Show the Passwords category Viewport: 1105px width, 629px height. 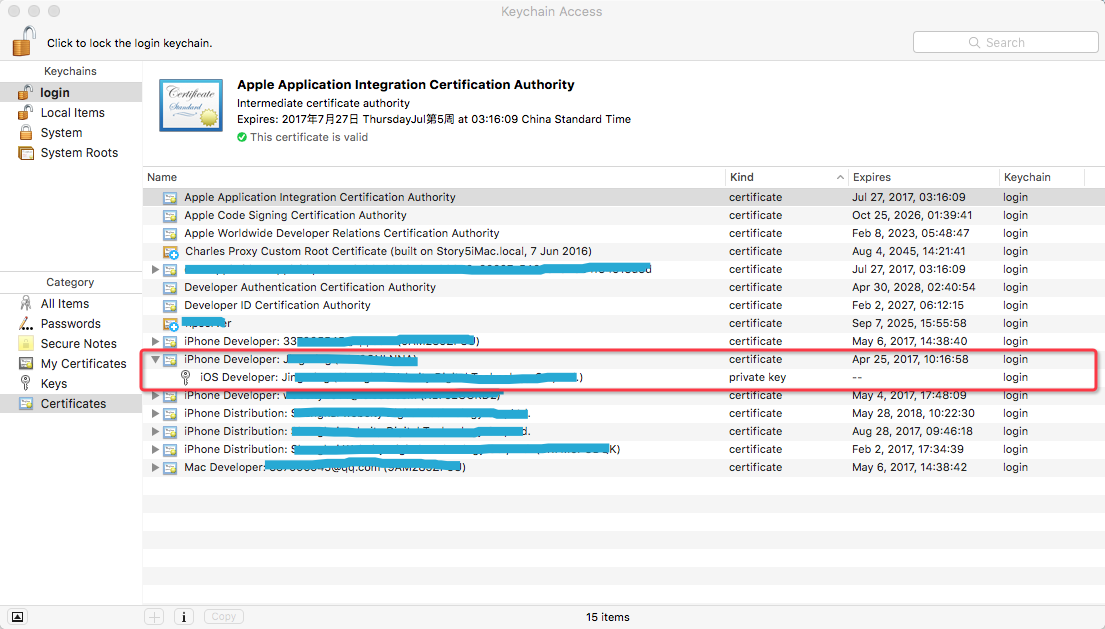pos(70,323)
